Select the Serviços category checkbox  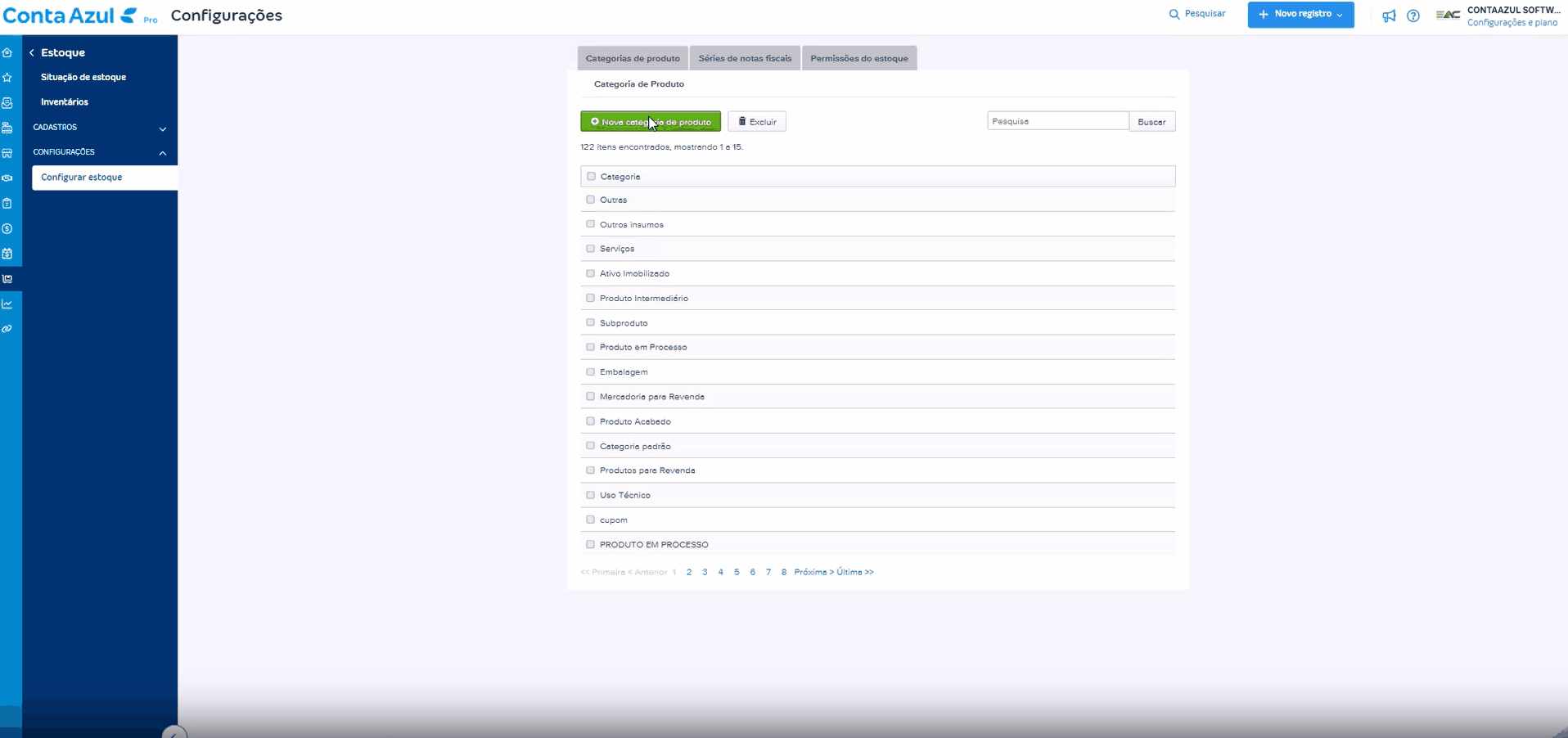coord(590,248)
